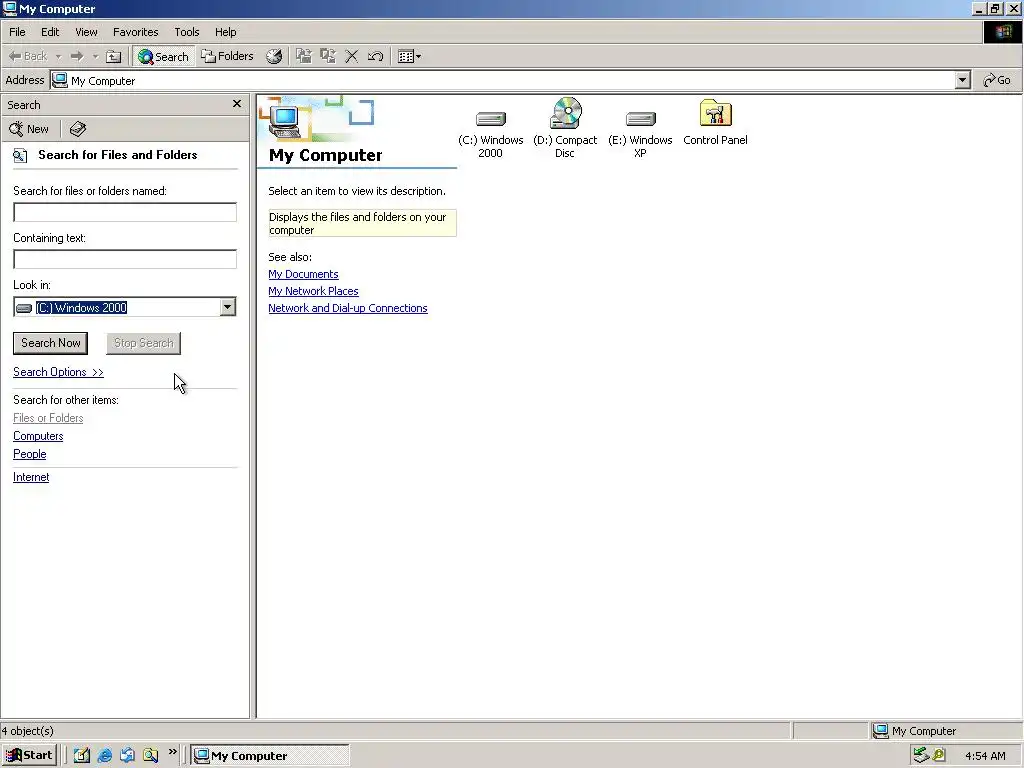Open the My Documents link
The width and height of the screenshot is (1024, 768).
coord(303,274)
